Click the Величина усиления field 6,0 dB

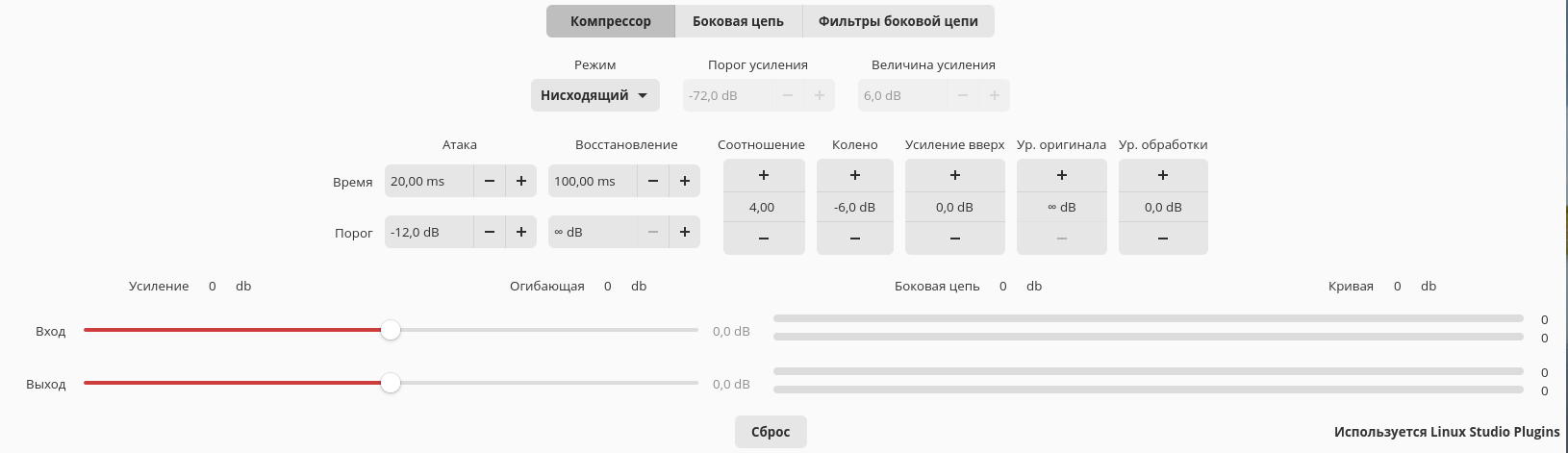[902, 95]
